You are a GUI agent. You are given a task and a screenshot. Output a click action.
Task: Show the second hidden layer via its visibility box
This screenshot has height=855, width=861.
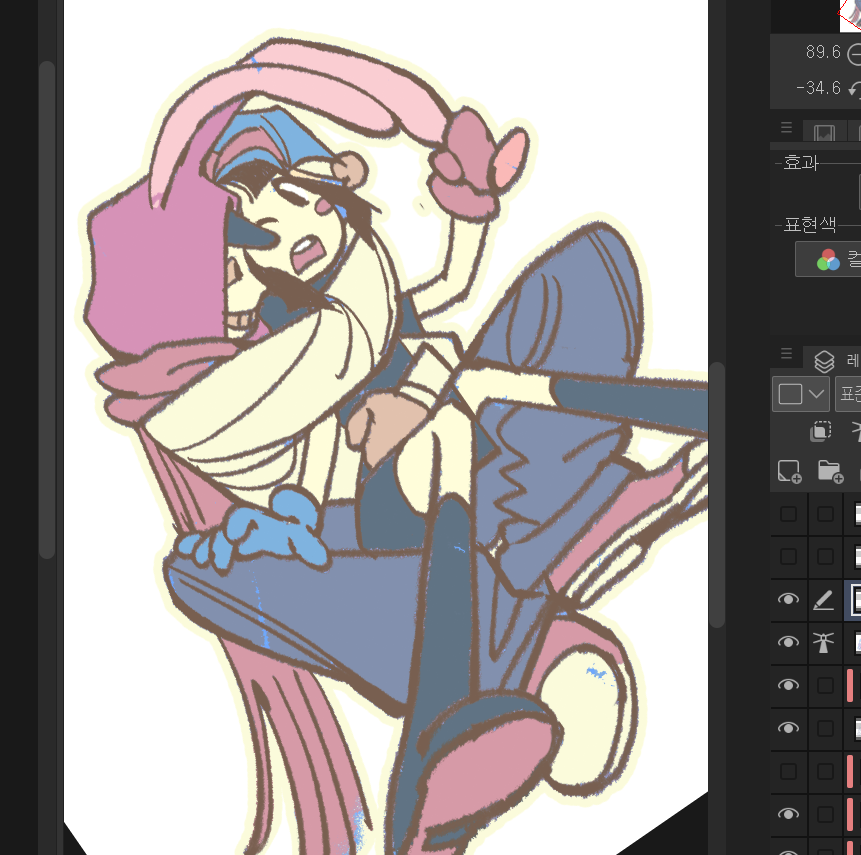click(x=789, y=556)
